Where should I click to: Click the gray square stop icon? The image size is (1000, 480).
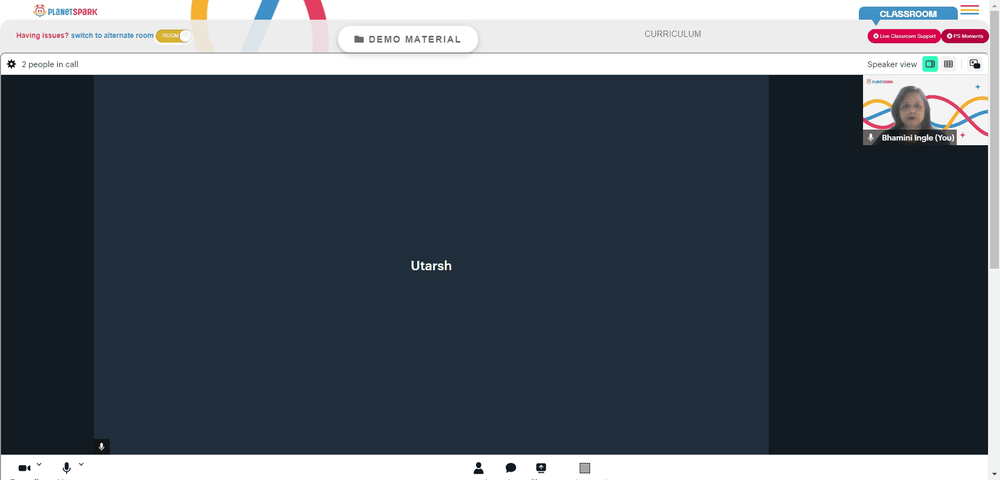click(x=585, y=468)
